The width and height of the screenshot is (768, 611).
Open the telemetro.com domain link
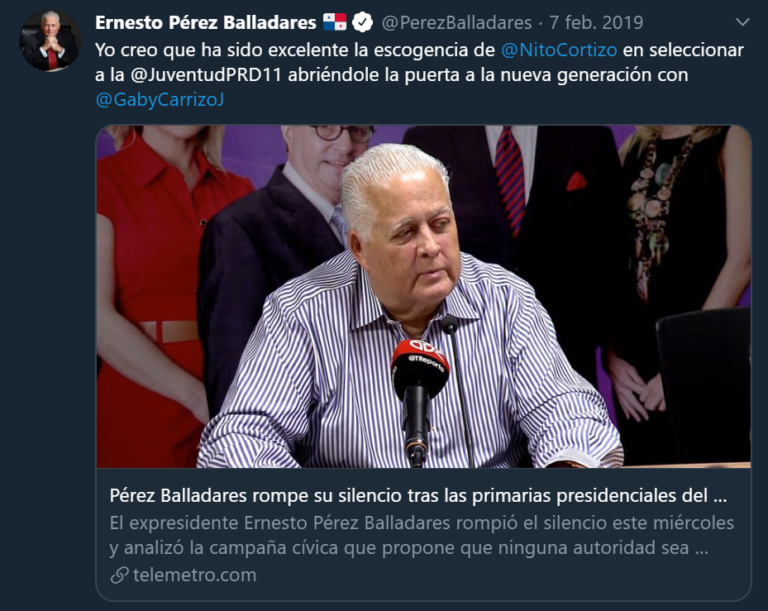coord(194,575)
